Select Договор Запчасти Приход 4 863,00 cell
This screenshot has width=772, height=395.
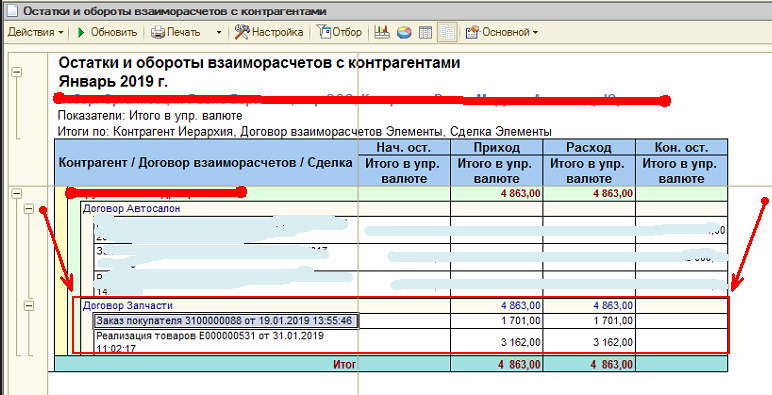(x=496, y=306)
